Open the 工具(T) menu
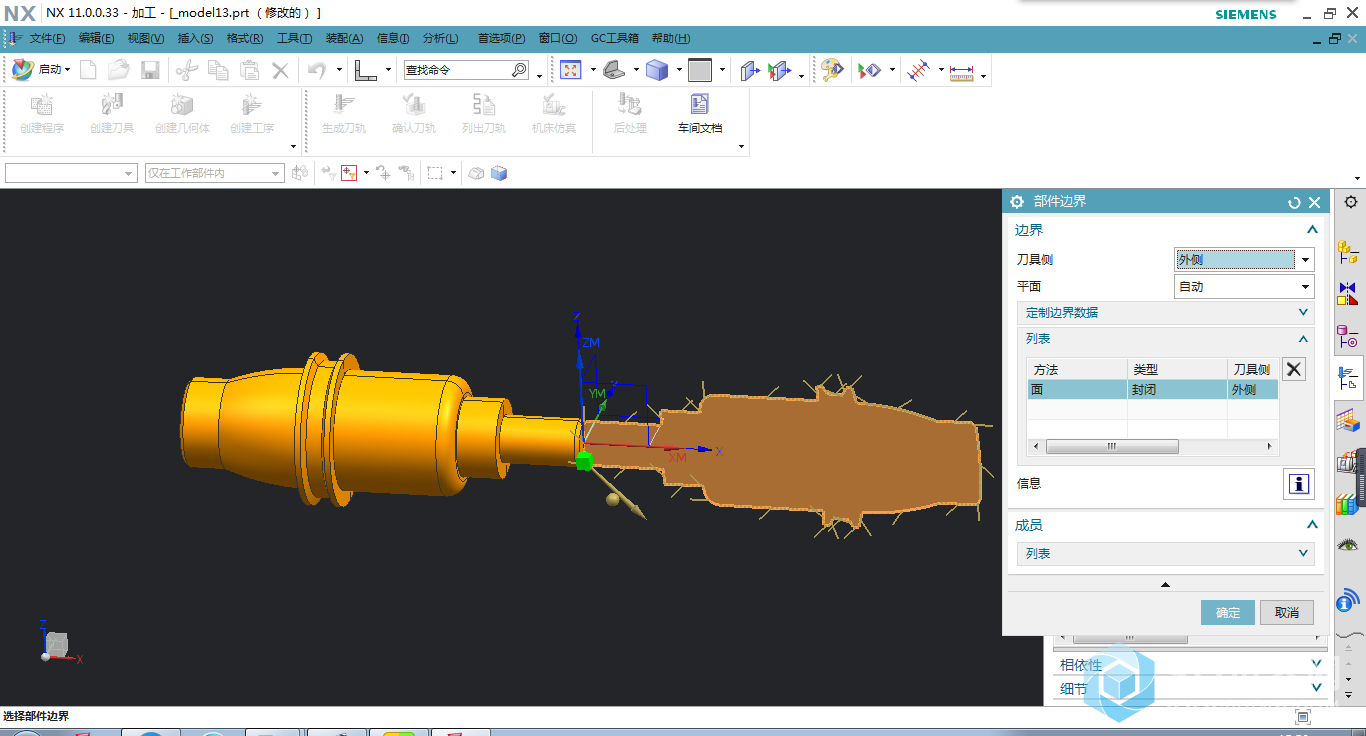This screenshot has height=736, width=1366. point(294,38)
